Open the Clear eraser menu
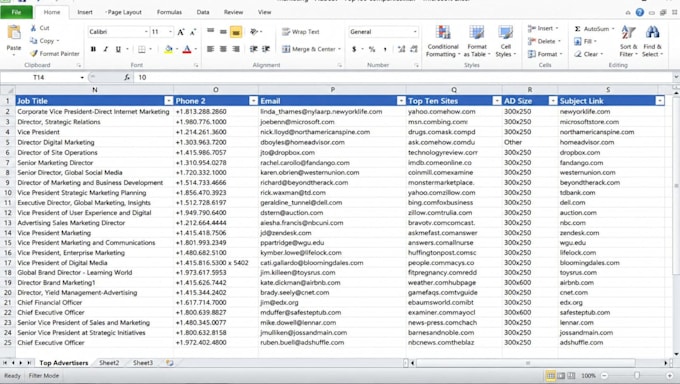The image size is (680, 384). pos(588,54)
